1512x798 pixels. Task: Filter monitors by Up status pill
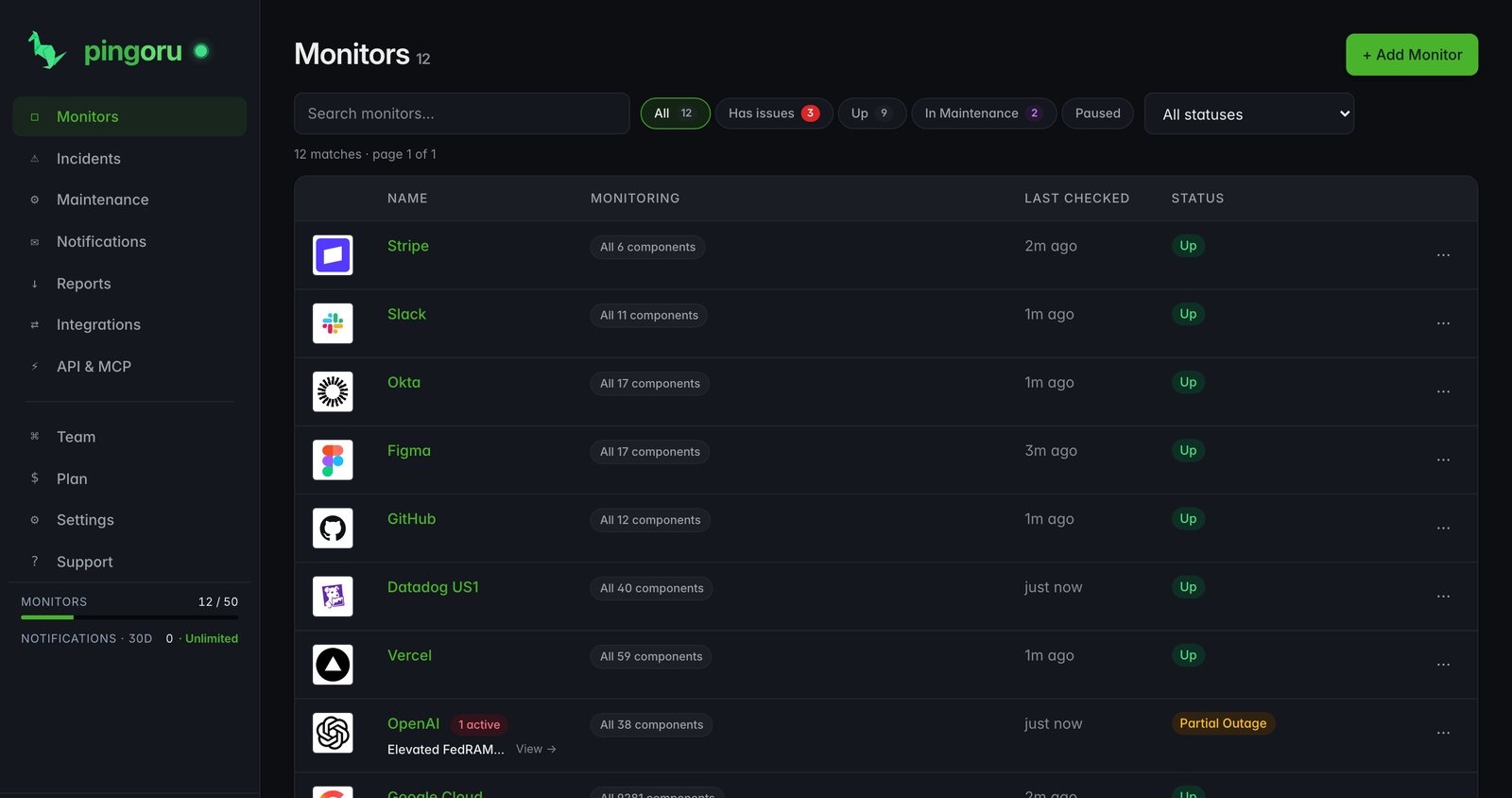pos(871,113)
